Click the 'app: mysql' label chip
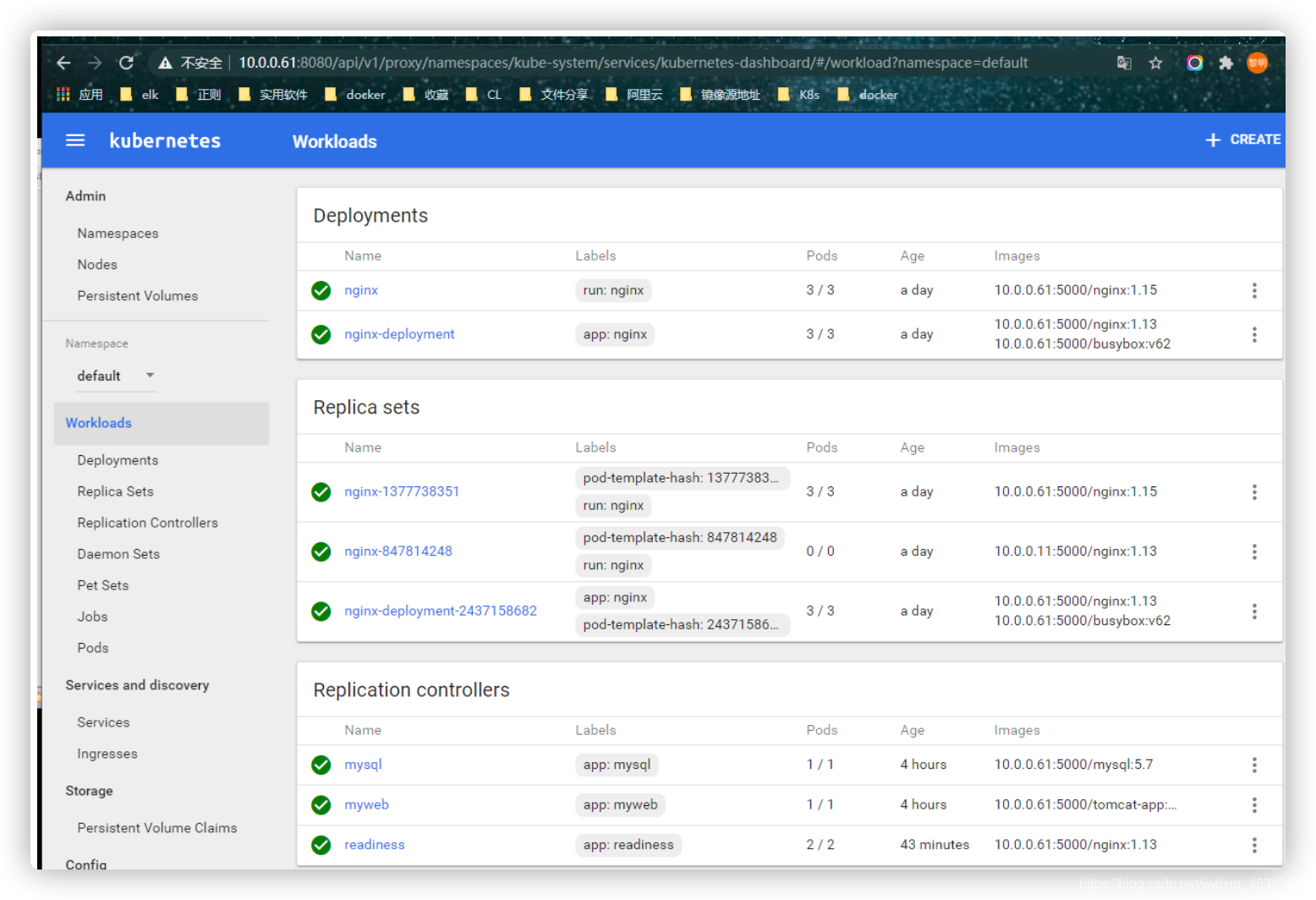The image size is (1316, 900). pos(617,765)
